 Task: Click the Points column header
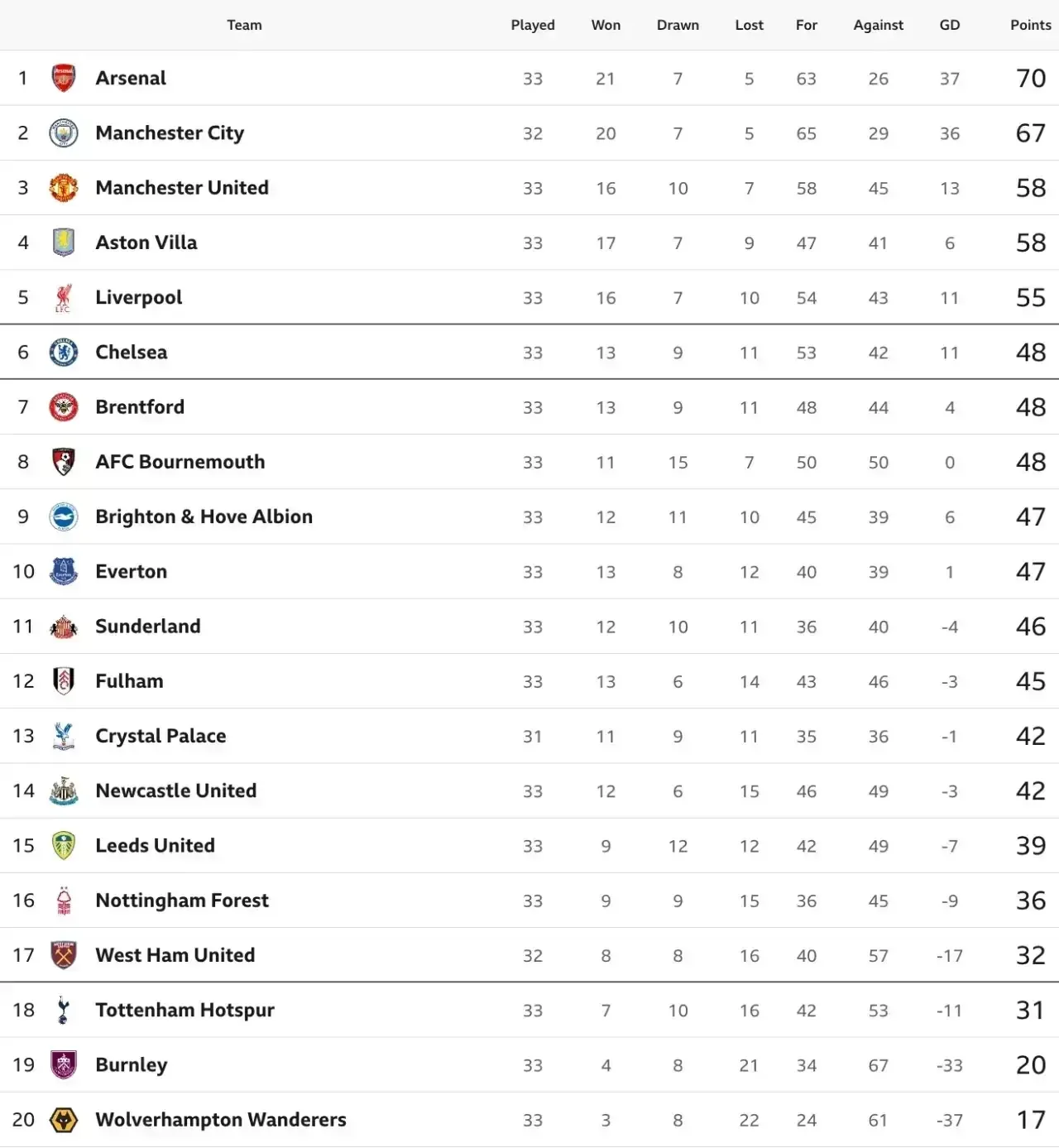coord(1030,25)
